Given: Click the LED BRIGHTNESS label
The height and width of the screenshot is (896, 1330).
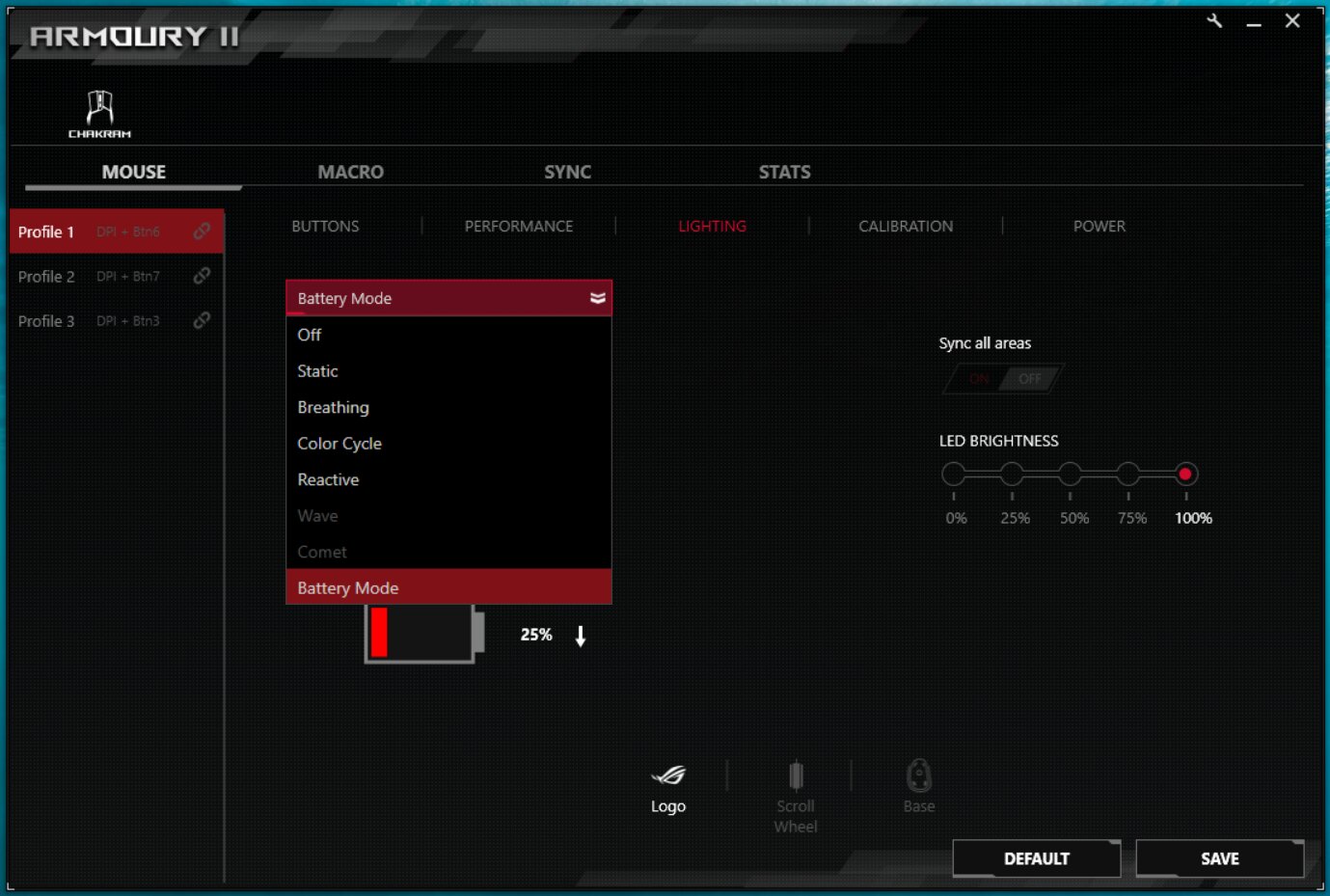Looking at the screenshot, I should coord(999,441).
